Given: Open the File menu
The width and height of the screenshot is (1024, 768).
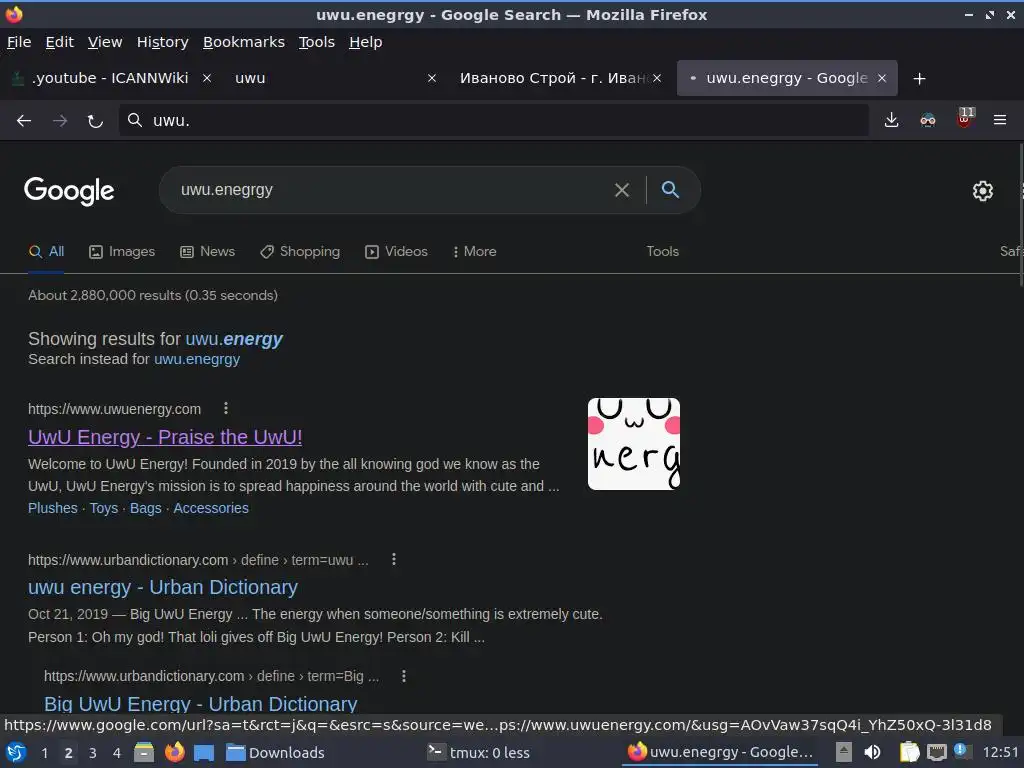Looking at the screenshot, I should pos(19,42).
